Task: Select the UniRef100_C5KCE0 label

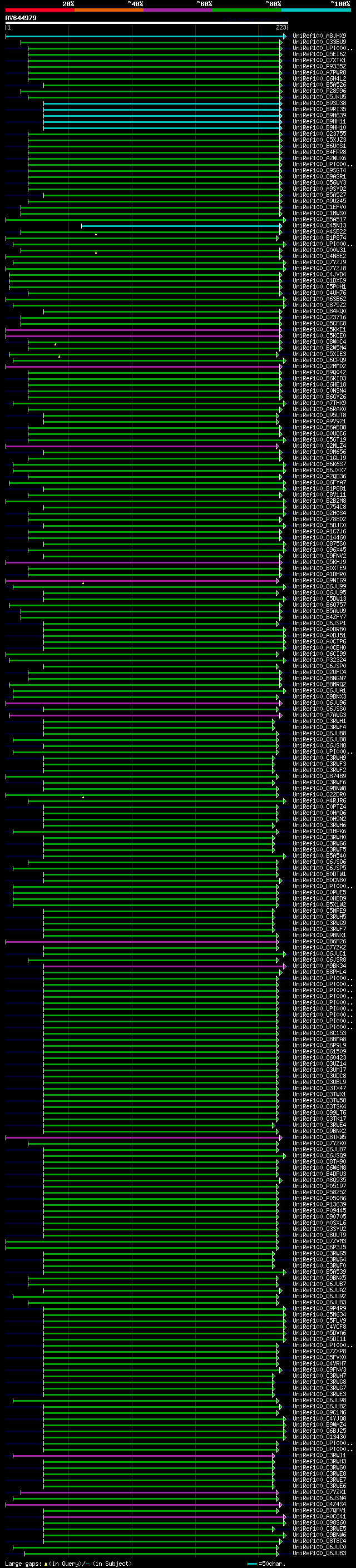Action: (x=319, y=336)
